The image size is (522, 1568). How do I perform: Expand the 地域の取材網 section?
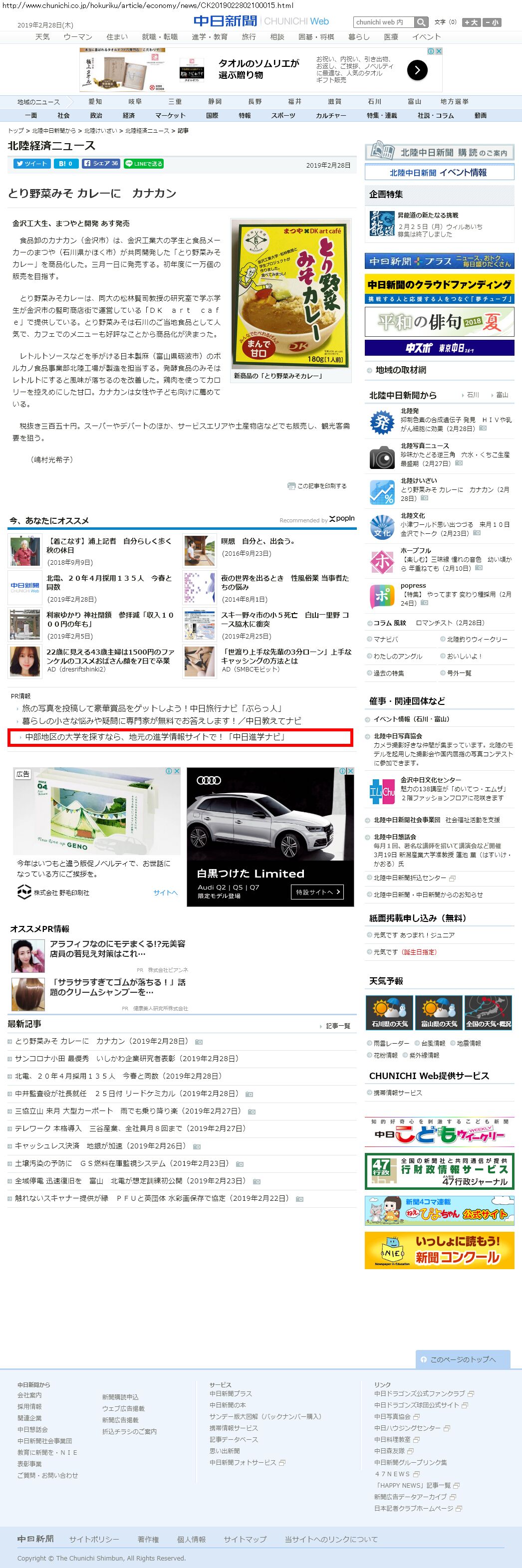pyautogui.click(x=400, y=370)
